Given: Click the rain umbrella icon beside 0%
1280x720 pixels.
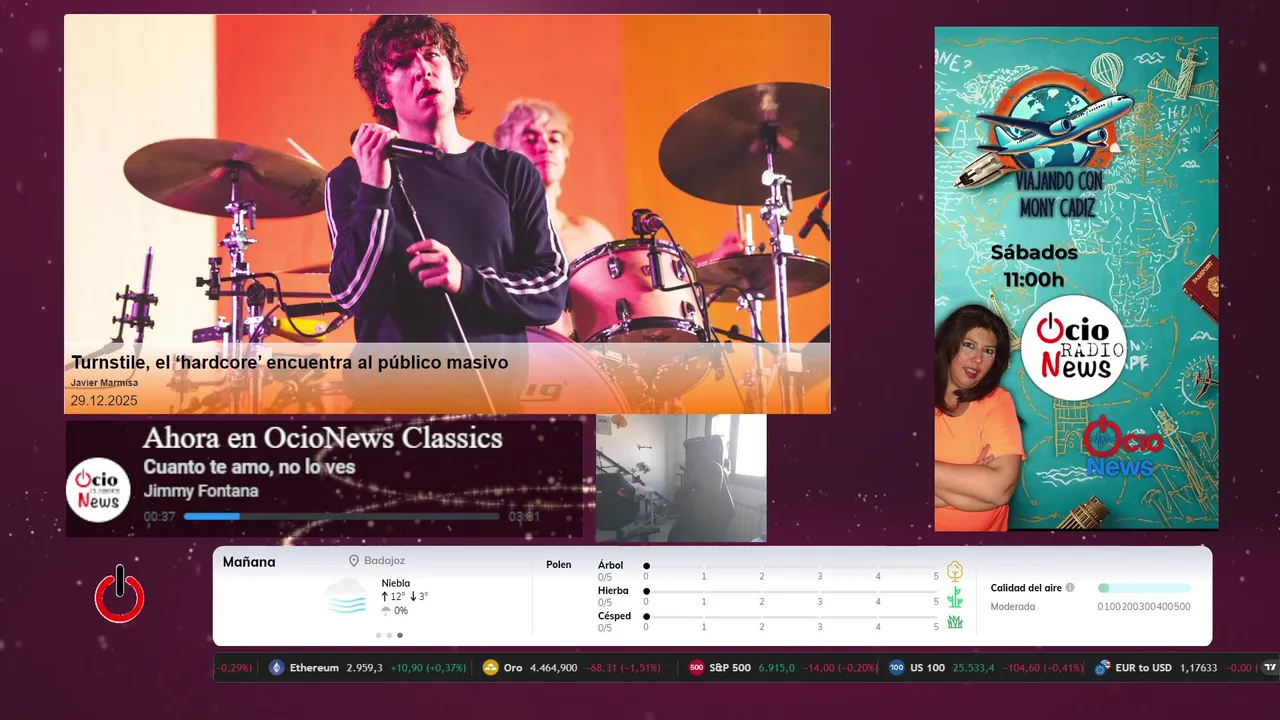Looking at the screenshot, I should 386,611.
